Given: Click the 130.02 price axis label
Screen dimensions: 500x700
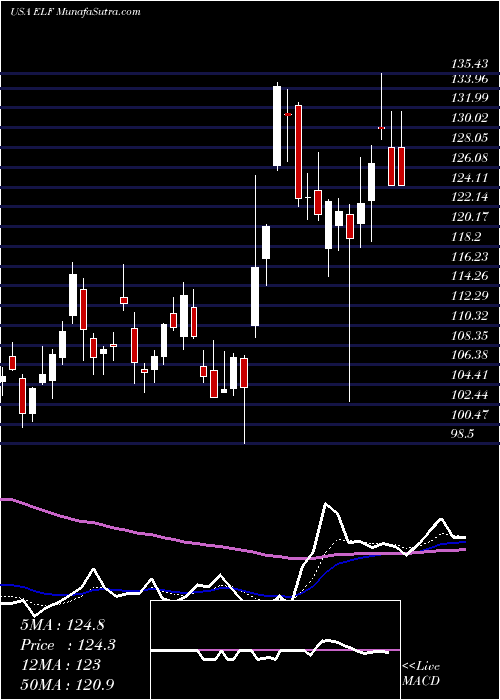Looking at the screenshot, I should click(x=470, y=118).
